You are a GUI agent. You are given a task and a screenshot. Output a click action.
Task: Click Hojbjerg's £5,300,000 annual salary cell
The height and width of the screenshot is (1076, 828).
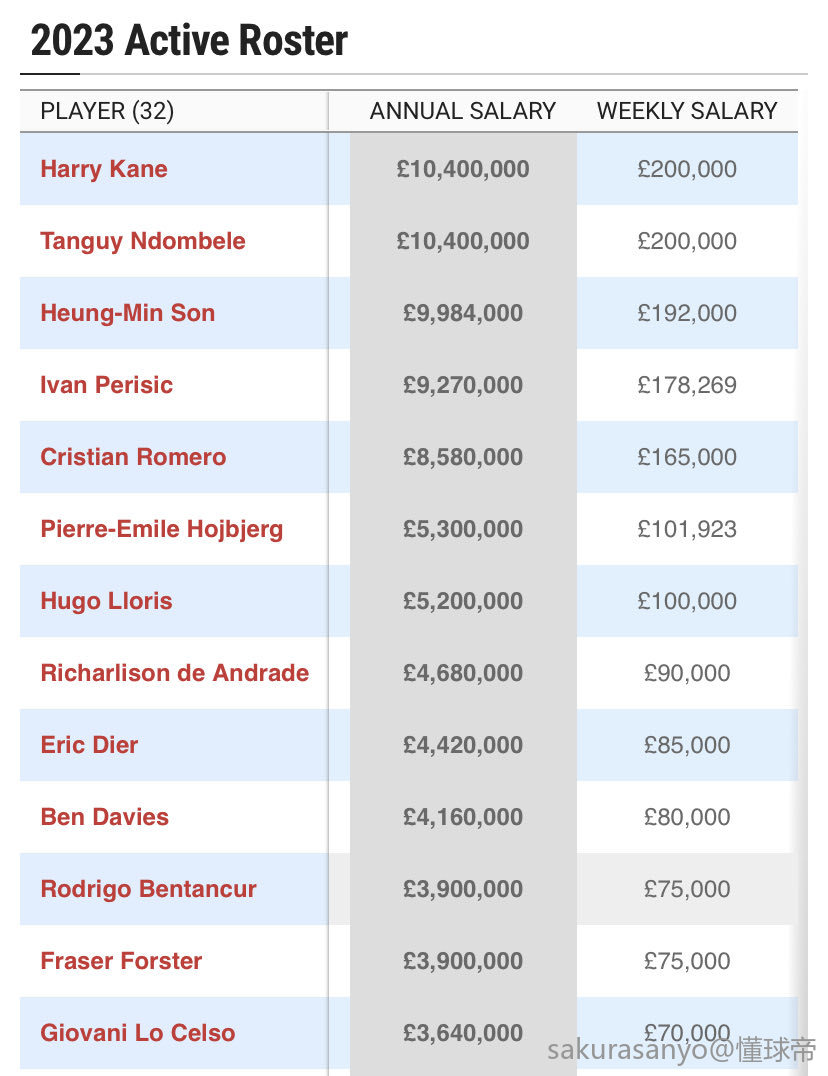(463, 529)
